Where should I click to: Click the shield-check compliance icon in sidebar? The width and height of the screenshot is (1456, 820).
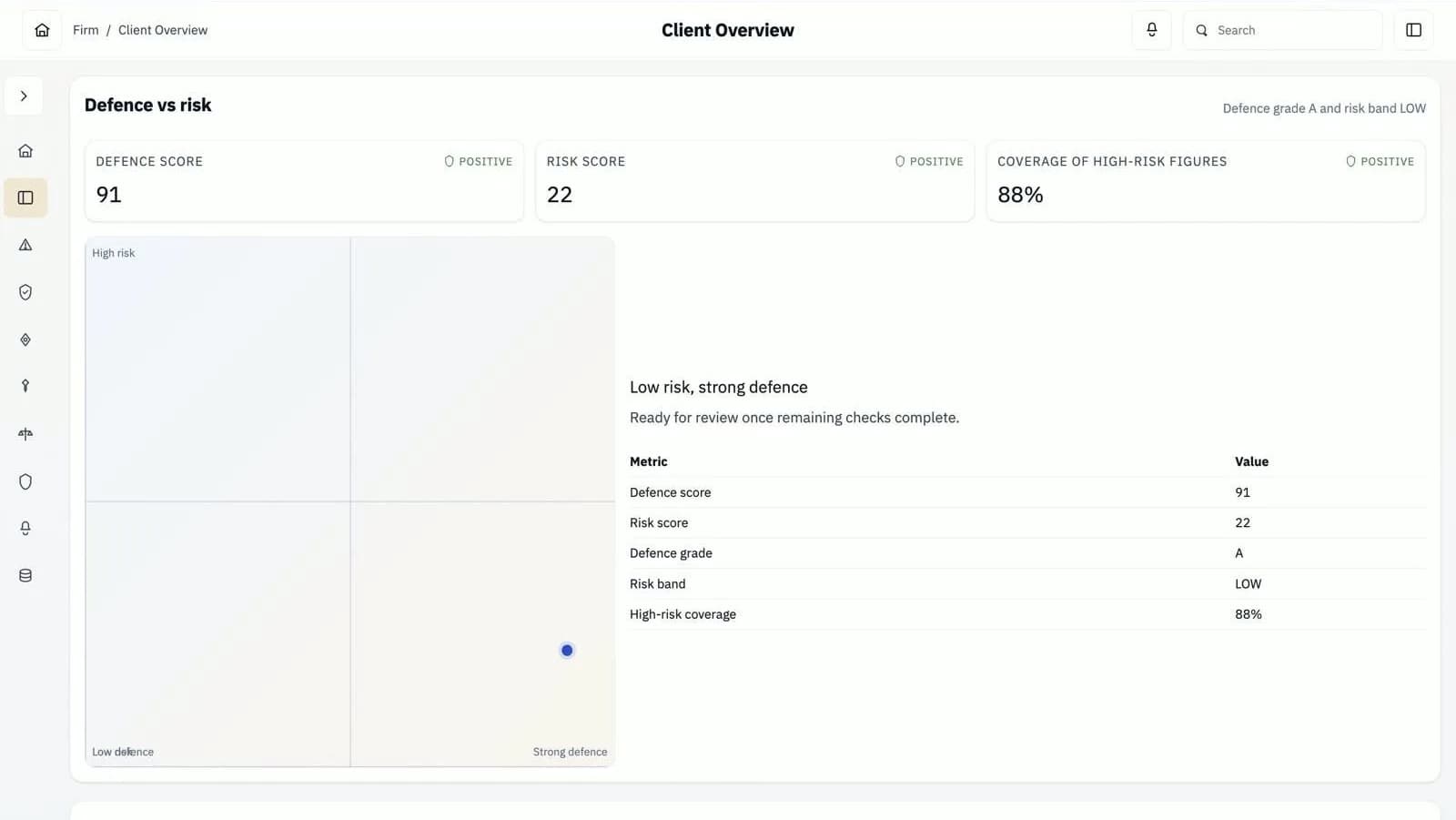(x=25, y=292)
